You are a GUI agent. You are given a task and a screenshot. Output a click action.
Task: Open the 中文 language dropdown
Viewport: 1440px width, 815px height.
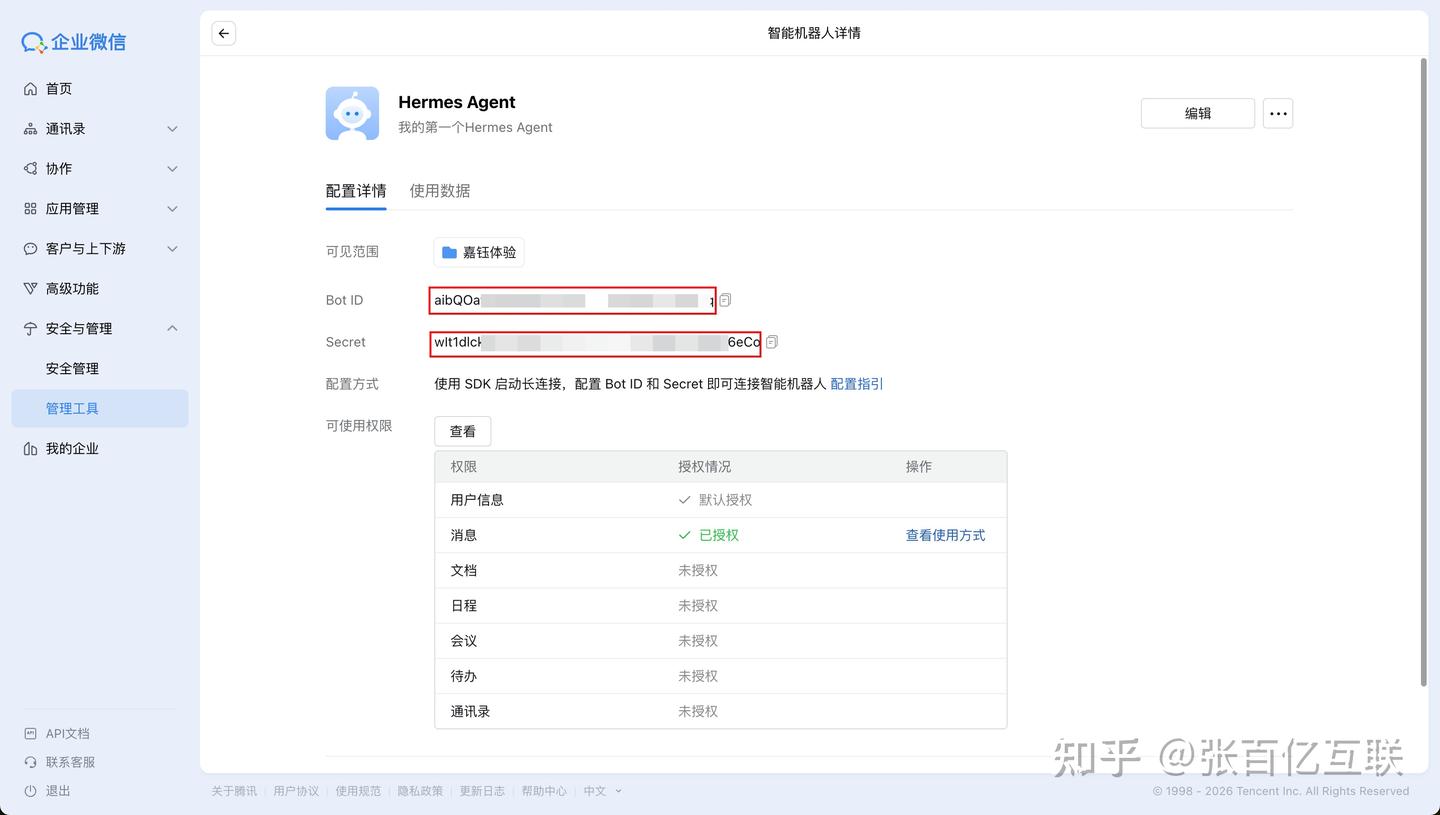click(598, 790)
